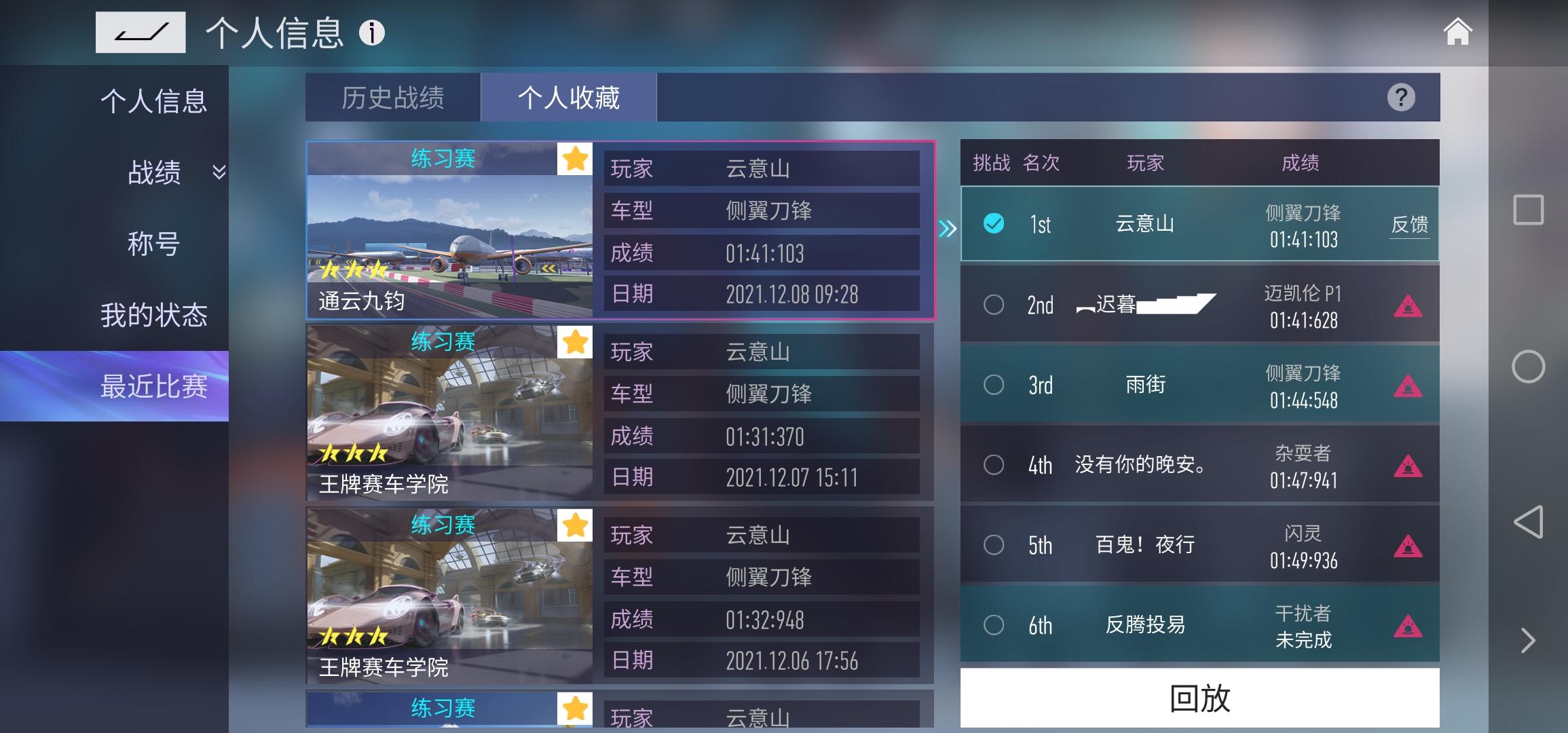This screenshot has height=733, width=1568.
Task: Report player 雨街 using the warning icon
Action: [1408, 386]
